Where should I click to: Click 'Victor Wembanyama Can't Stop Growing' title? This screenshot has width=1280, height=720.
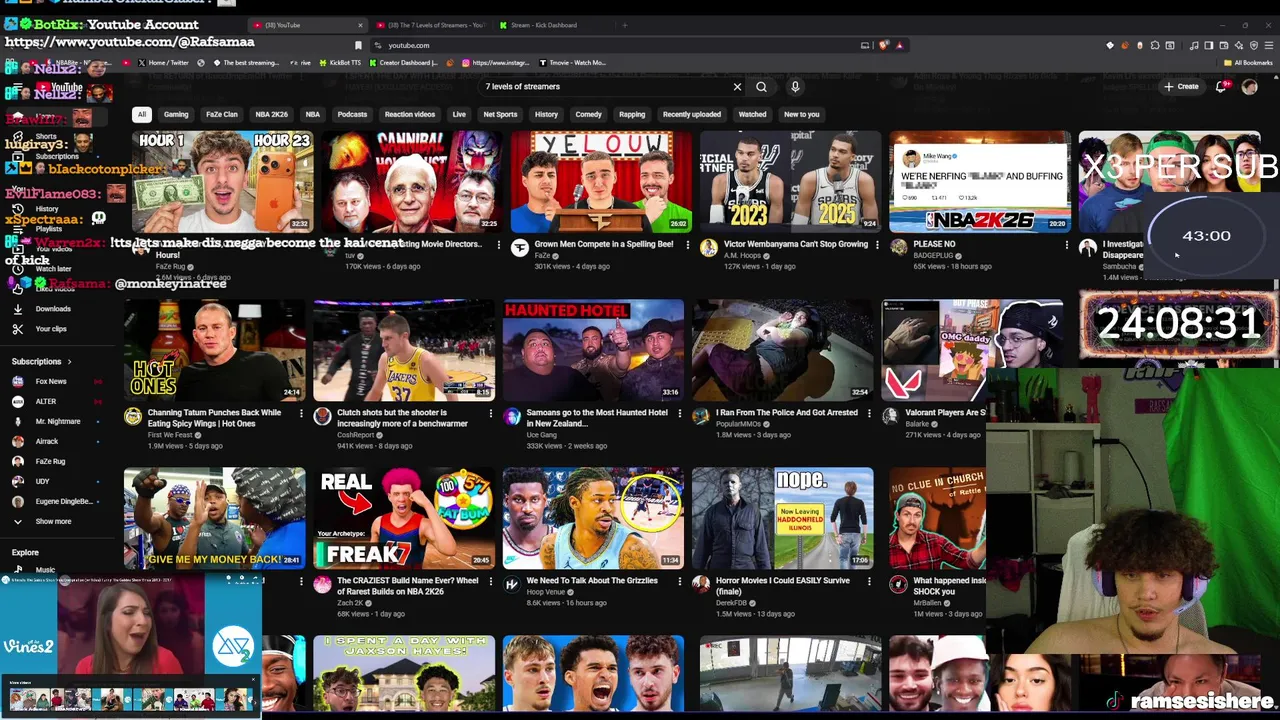click(796, 244)
